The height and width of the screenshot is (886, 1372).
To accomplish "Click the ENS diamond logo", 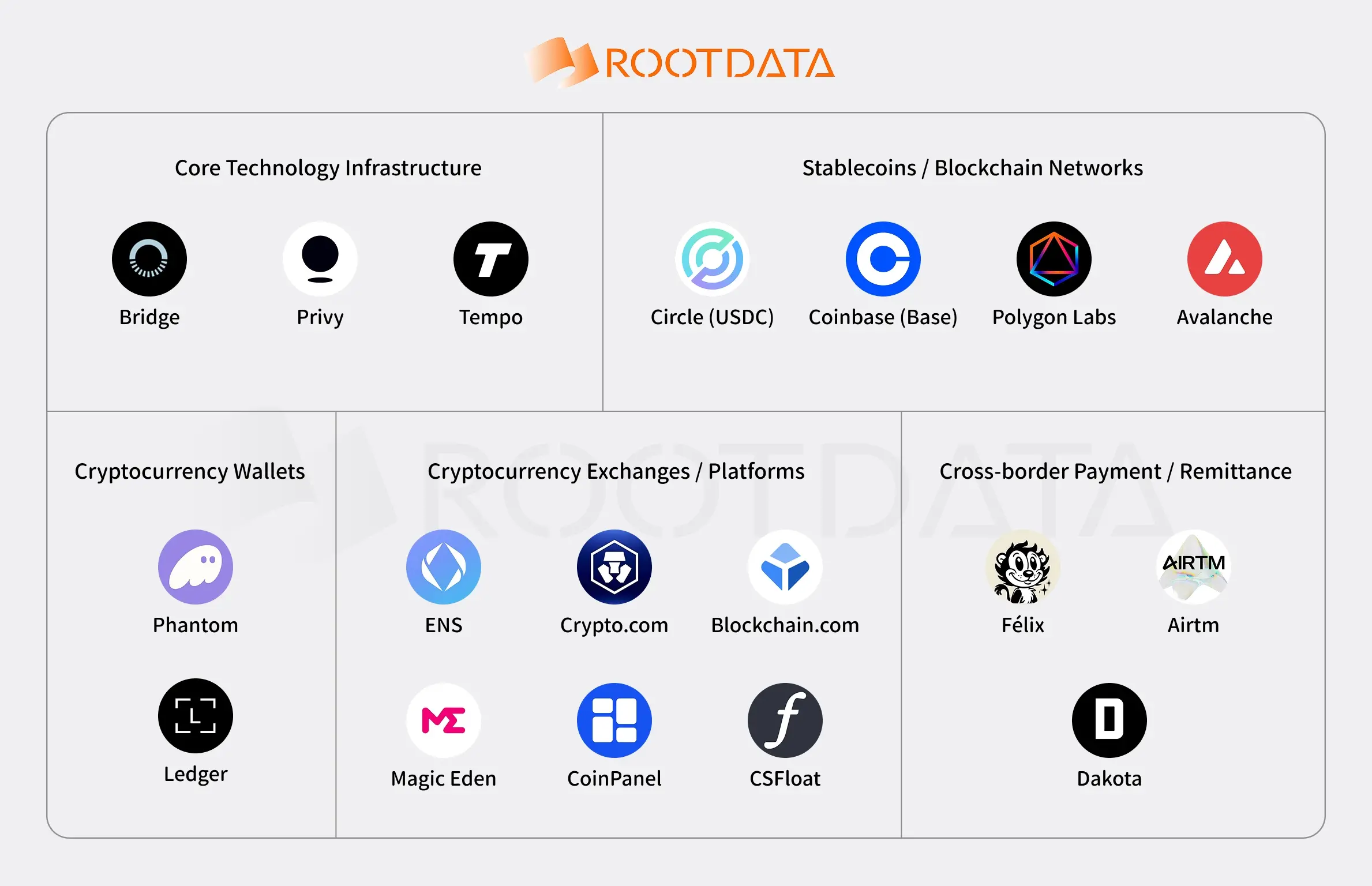I will 444,567.
